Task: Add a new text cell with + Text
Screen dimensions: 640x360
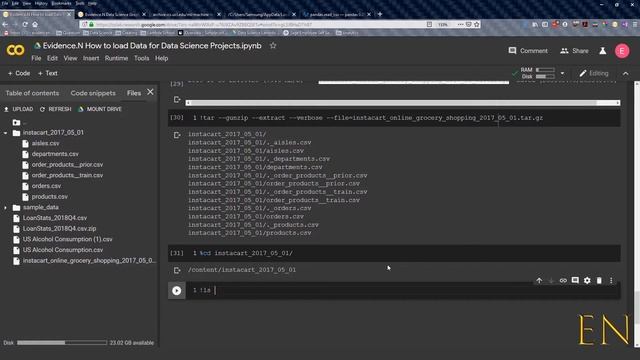Action: (x=48, y=73)
